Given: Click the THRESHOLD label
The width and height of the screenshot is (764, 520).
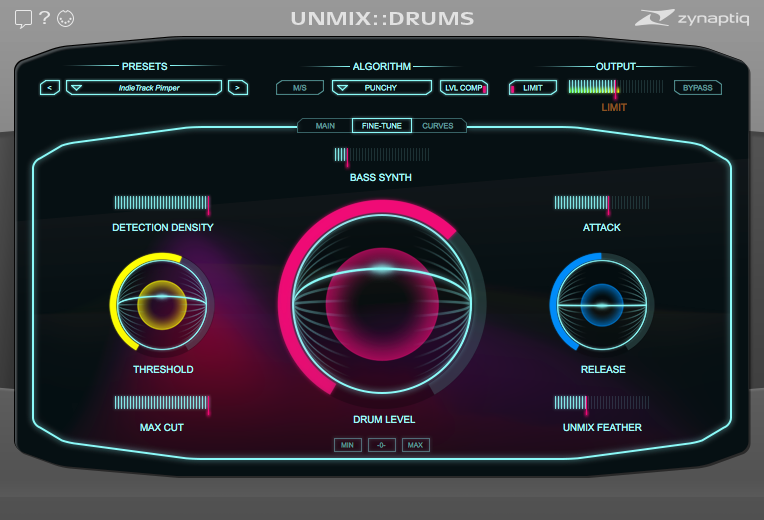Looking at the screenshot, I should pos(163,369).
